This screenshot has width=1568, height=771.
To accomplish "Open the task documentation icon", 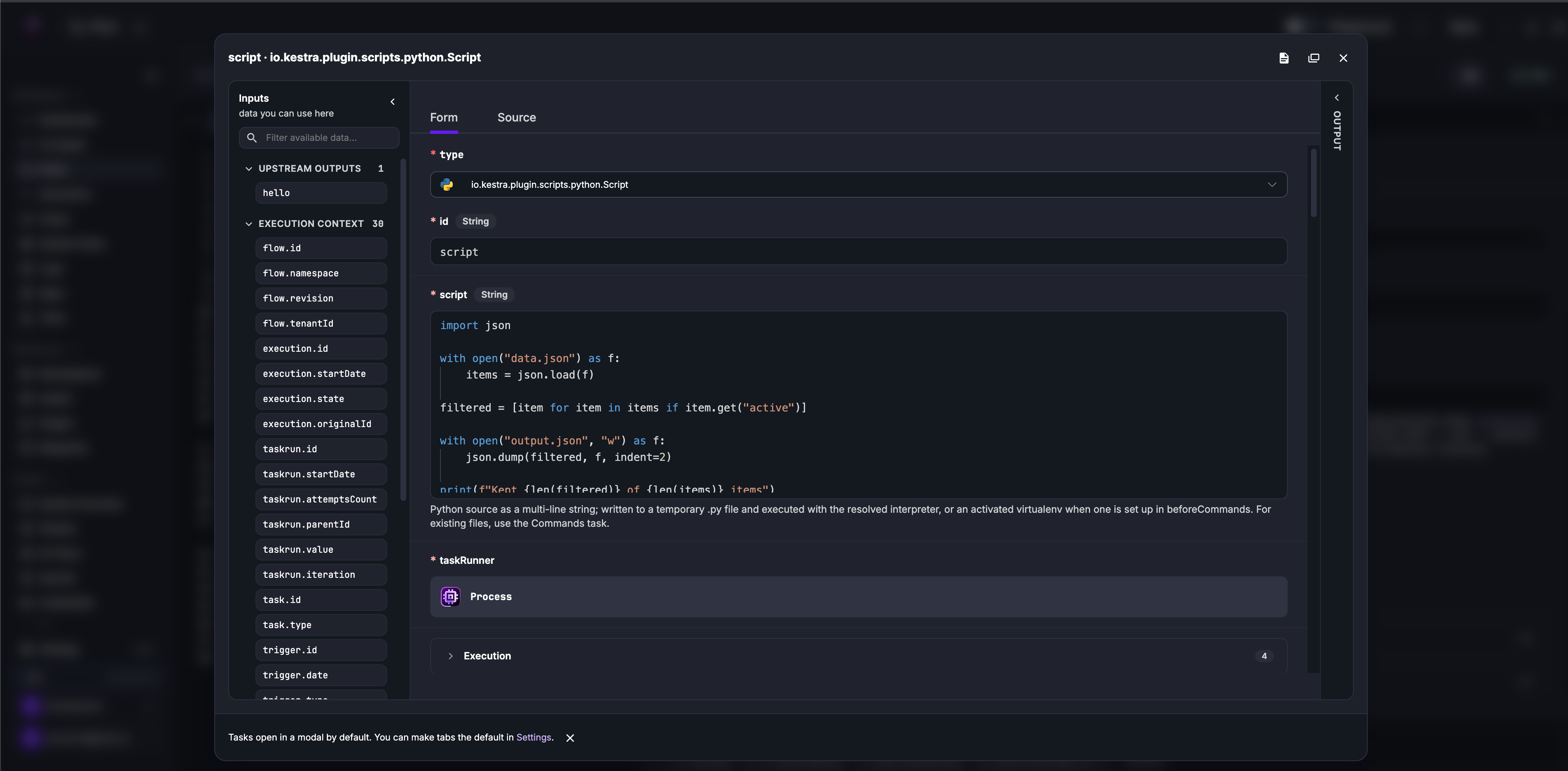I will pos(1284,58).
